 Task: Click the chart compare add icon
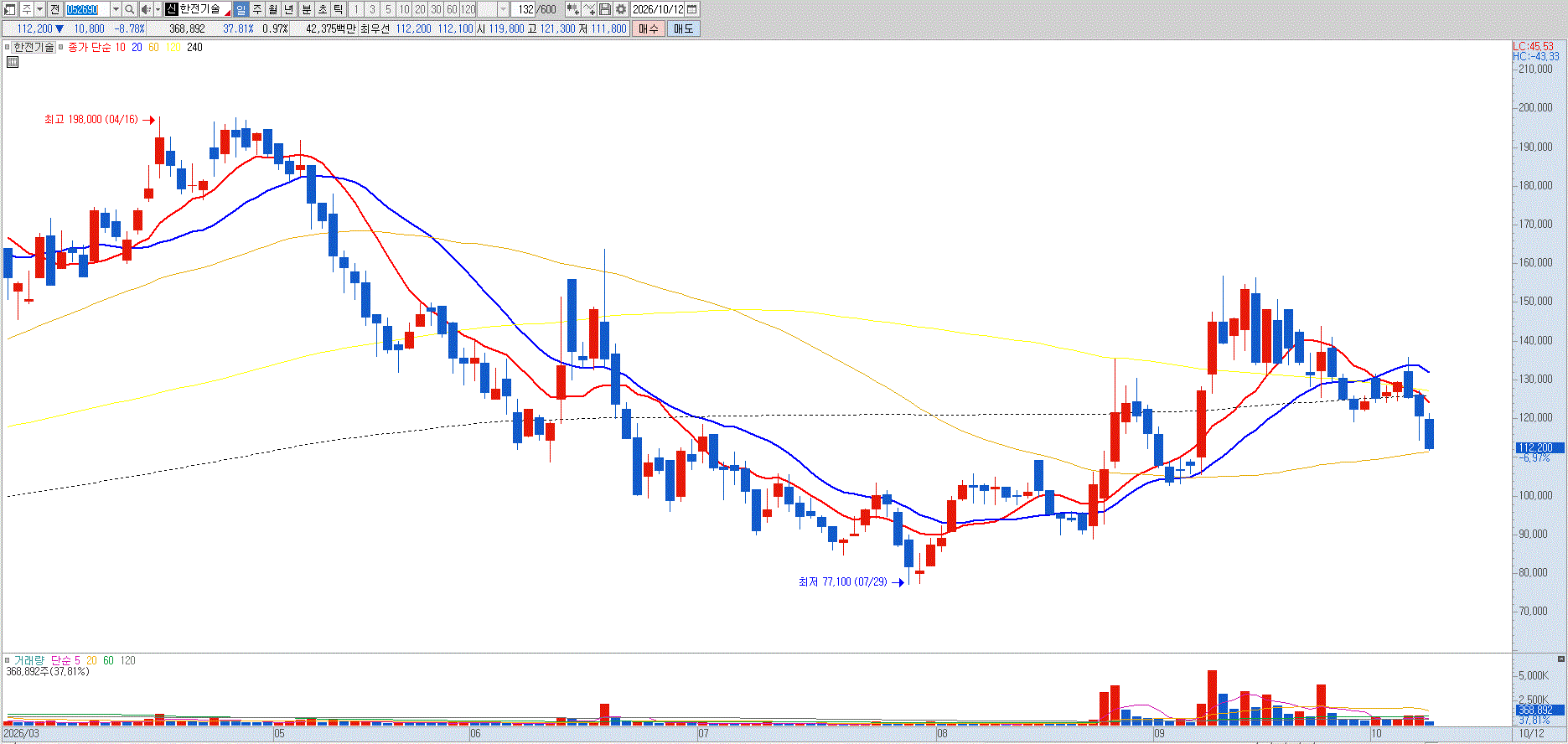[573, 9]
